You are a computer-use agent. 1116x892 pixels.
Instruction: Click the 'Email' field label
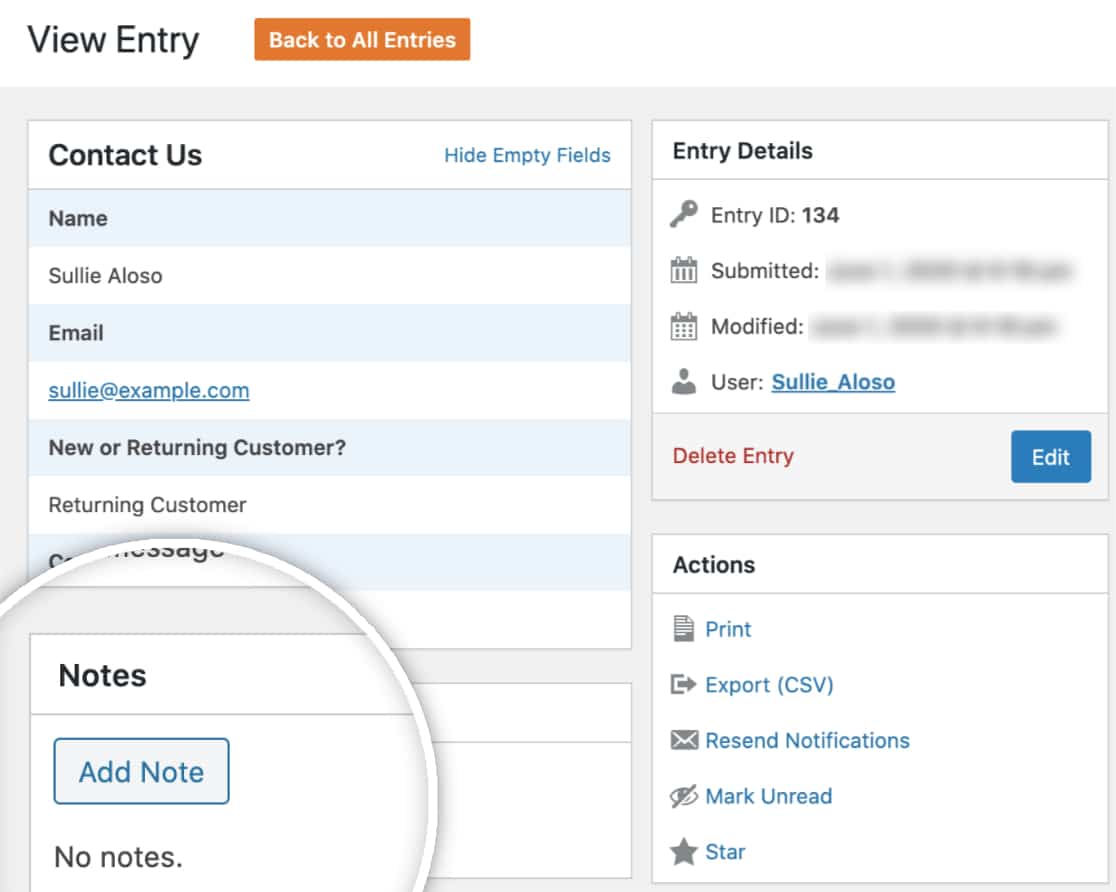pyautogui.click(x=76, y=332)
